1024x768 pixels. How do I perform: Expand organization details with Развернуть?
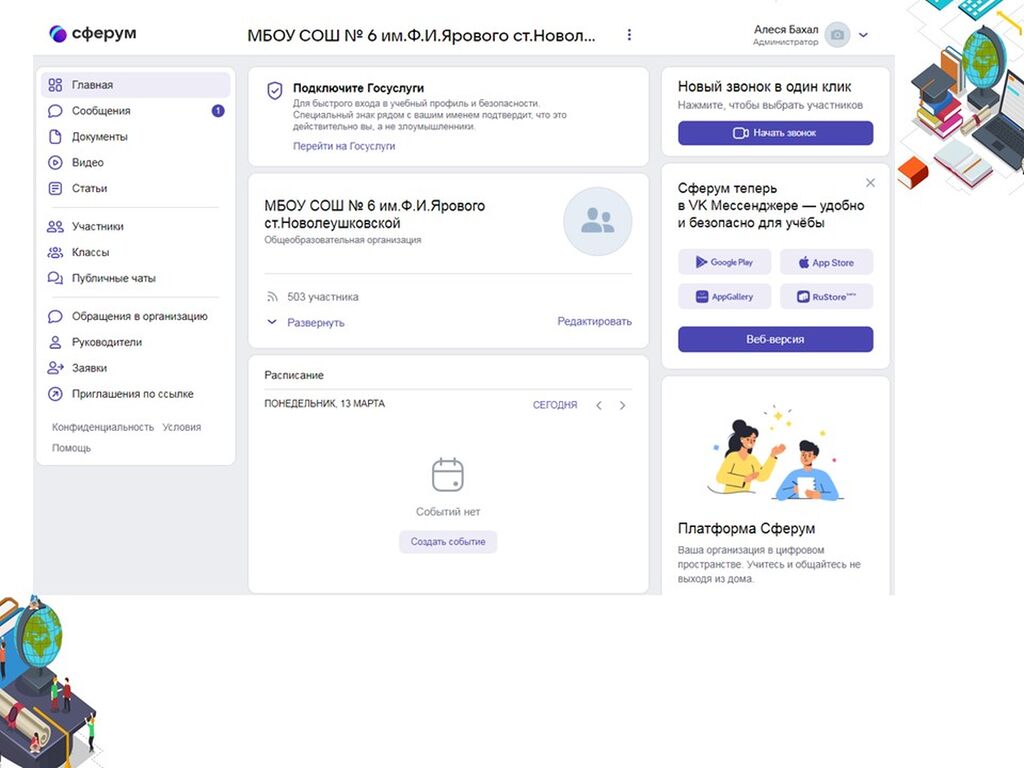coord(306,323)
